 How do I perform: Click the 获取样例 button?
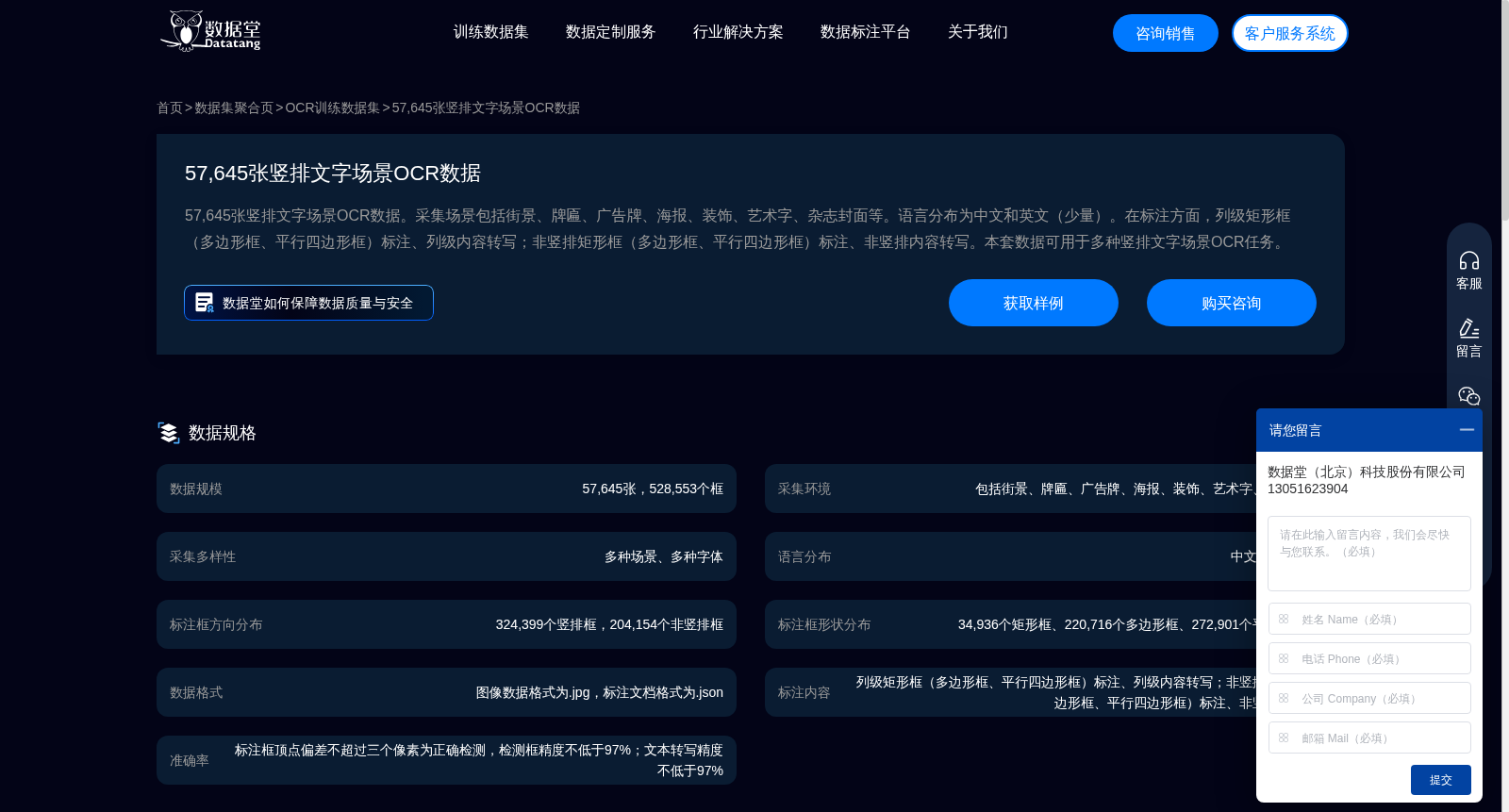tap(1034, 303)
